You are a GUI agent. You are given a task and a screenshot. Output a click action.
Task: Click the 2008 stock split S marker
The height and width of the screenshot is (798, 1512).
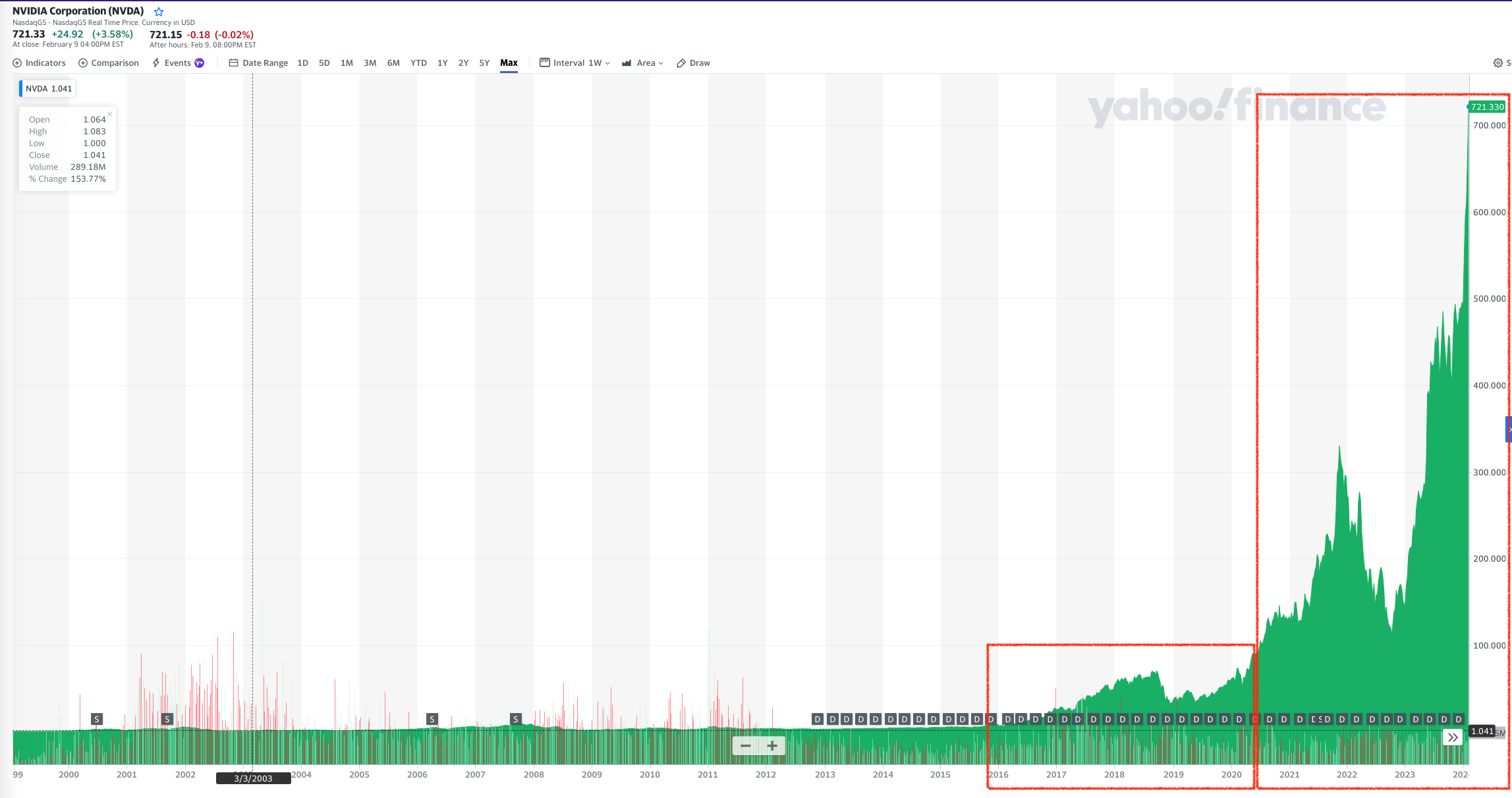tap(516, 719)
